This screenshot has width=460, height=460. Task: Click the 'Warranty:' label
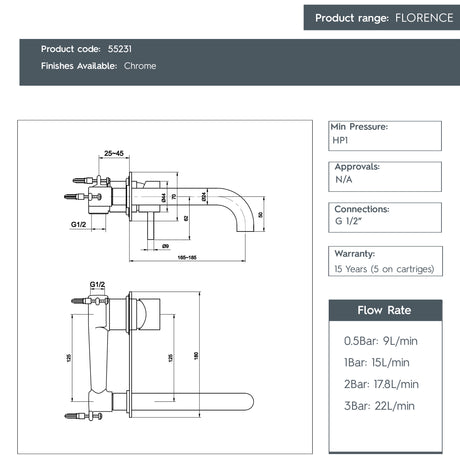click(355, 254)
